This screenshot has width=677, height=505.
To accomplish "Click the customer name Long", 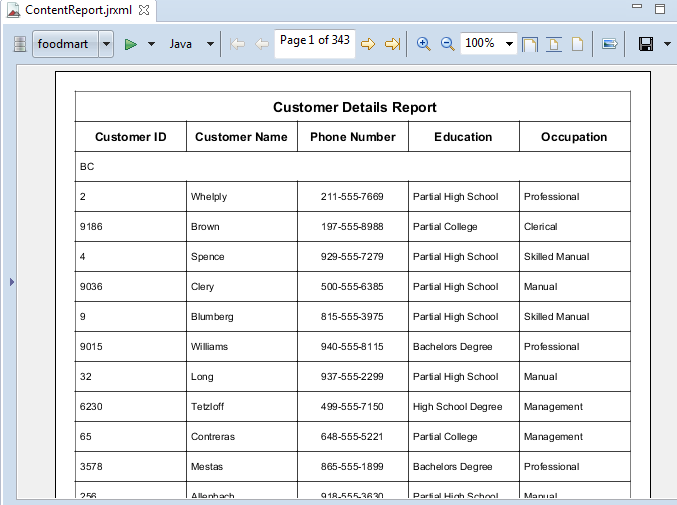I will click(202, 377).
